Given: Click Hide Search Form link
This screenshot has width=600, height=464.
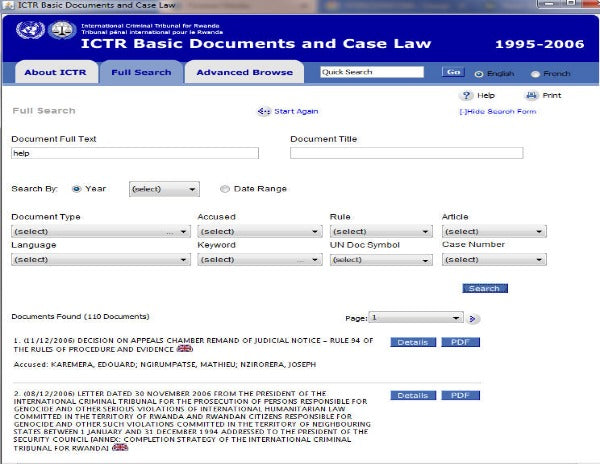Looking at the screenshot, I should (498, 111).
